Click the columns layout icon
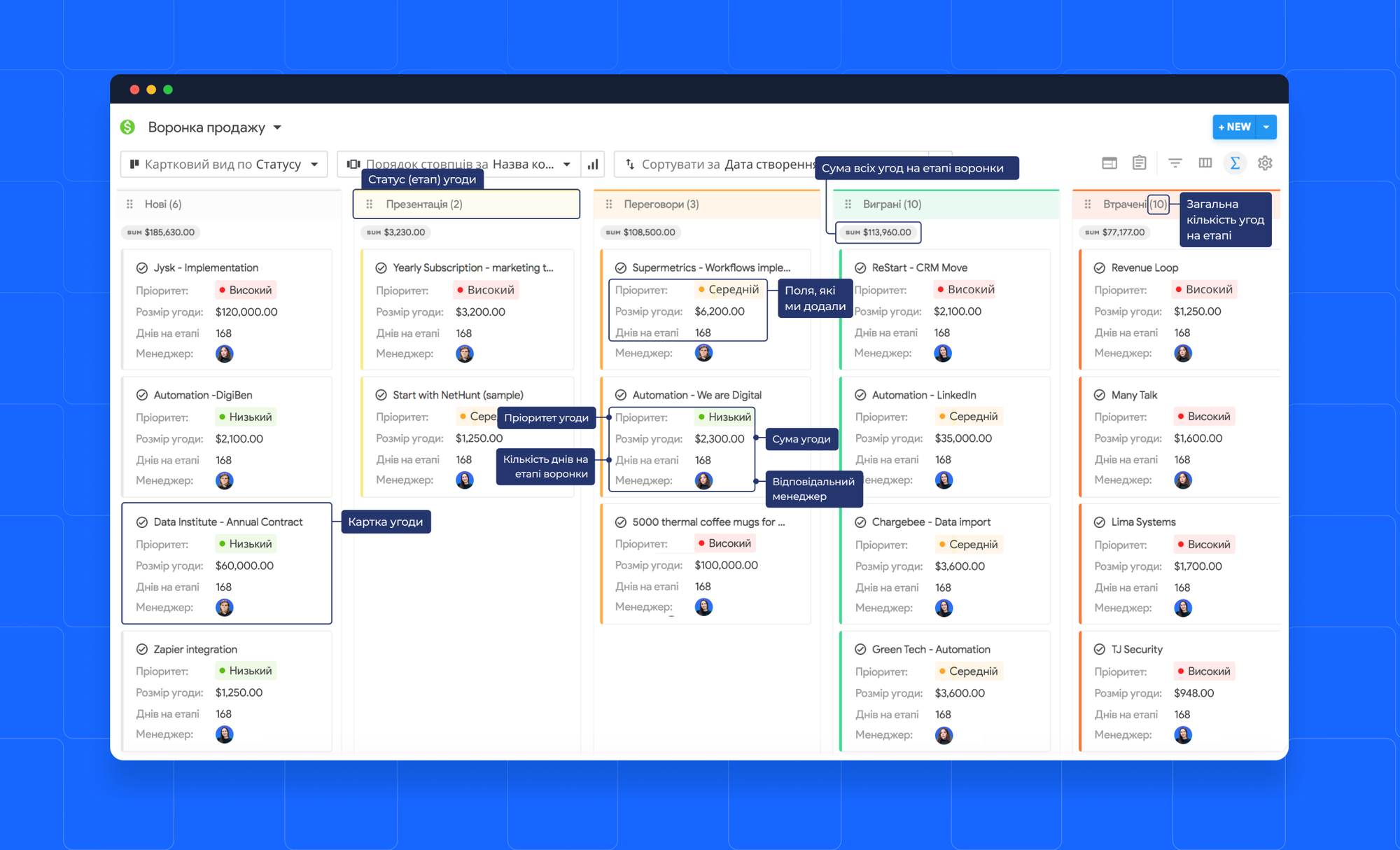Screen dimensions: 1400x850 click(1205, 163)
